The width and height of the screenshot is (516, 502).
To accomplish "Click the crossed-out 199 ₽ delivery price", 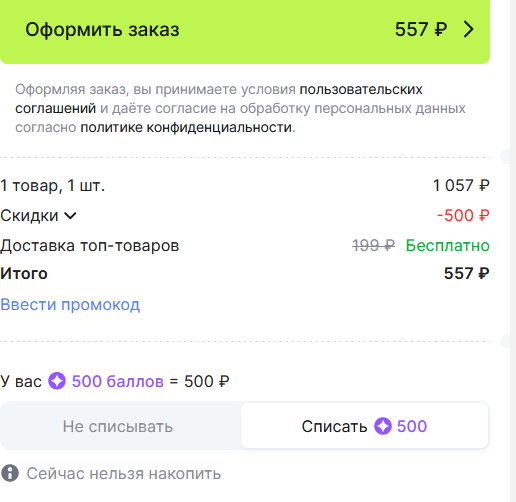I will click(373, 246).
